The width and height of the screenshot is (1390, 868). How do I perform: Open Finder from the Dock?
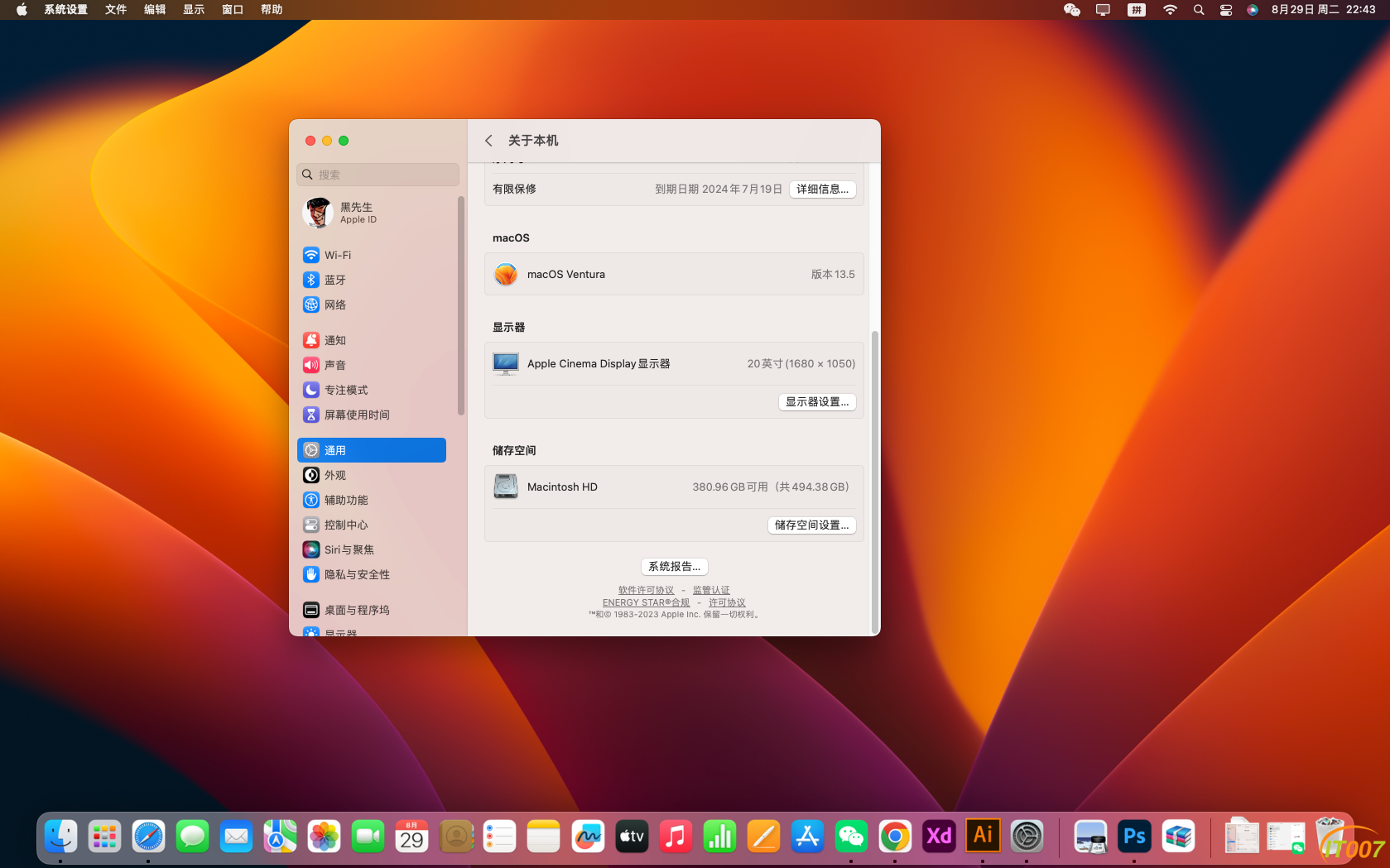pyautogui.click(x=60, y=837)
